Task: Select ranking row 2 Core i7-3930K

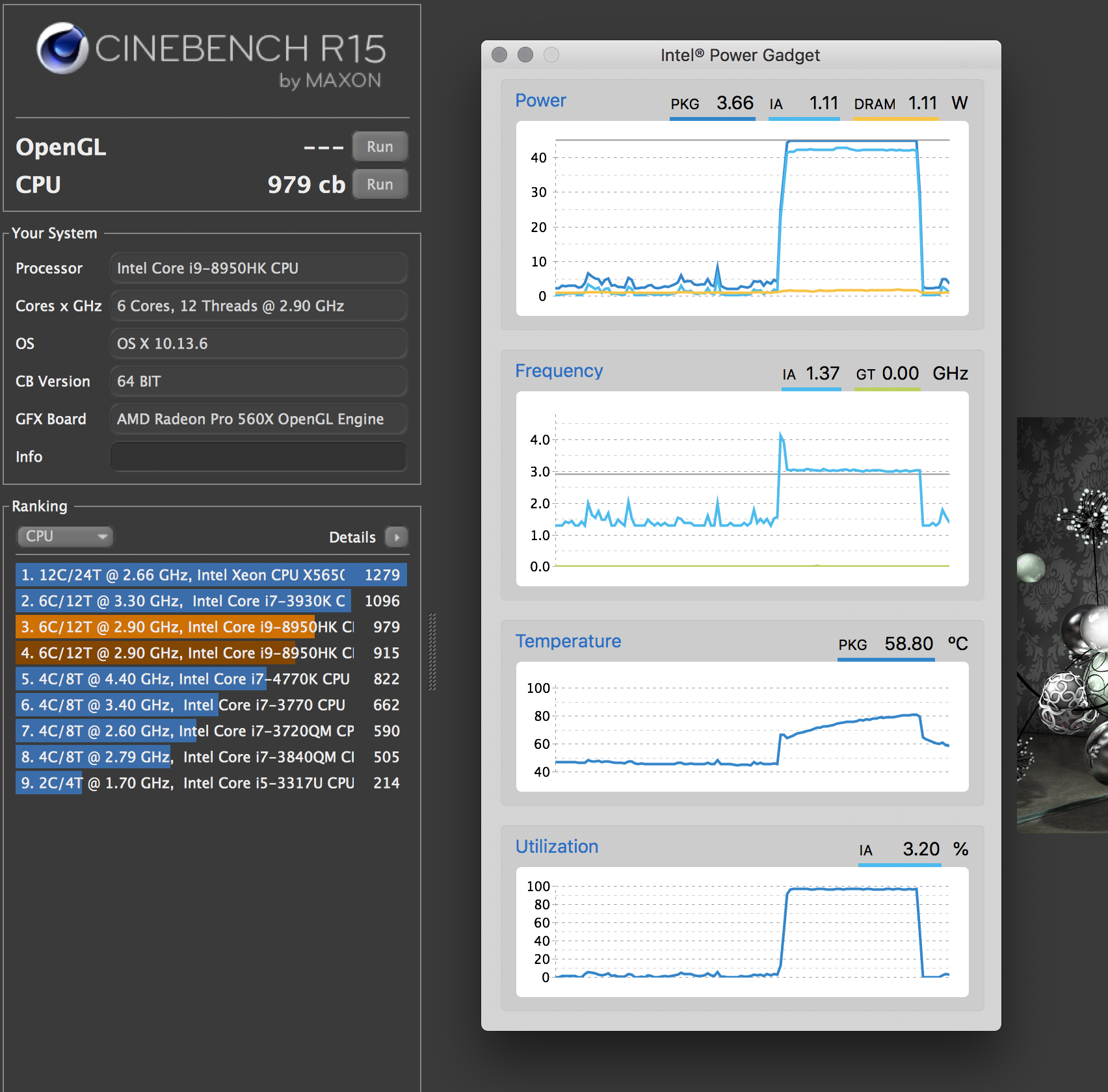Action: click(211, 601)
